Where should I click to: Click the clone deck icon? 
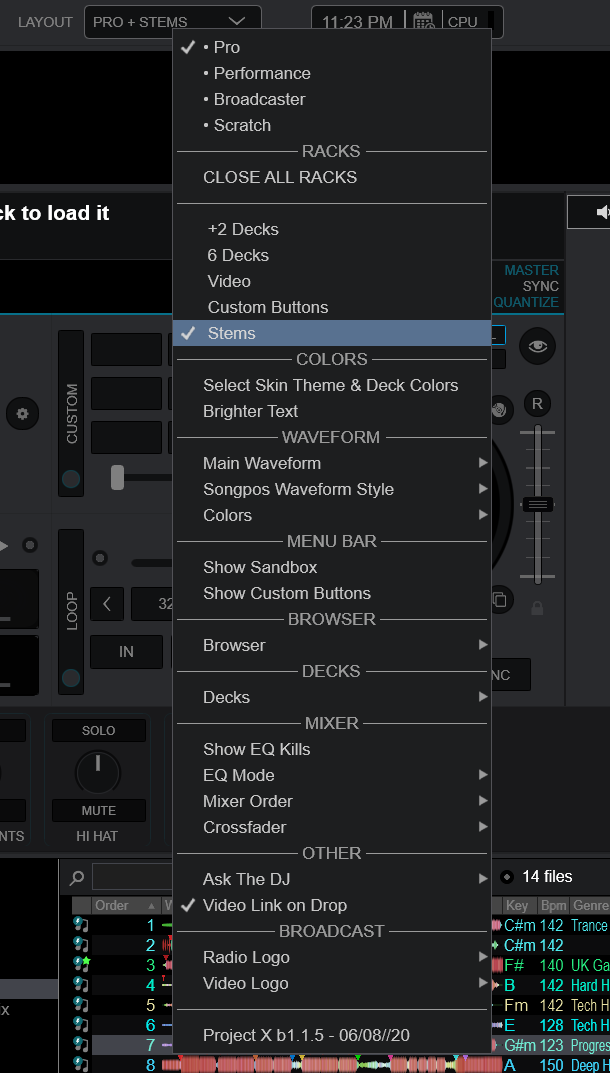pos(500,600)
